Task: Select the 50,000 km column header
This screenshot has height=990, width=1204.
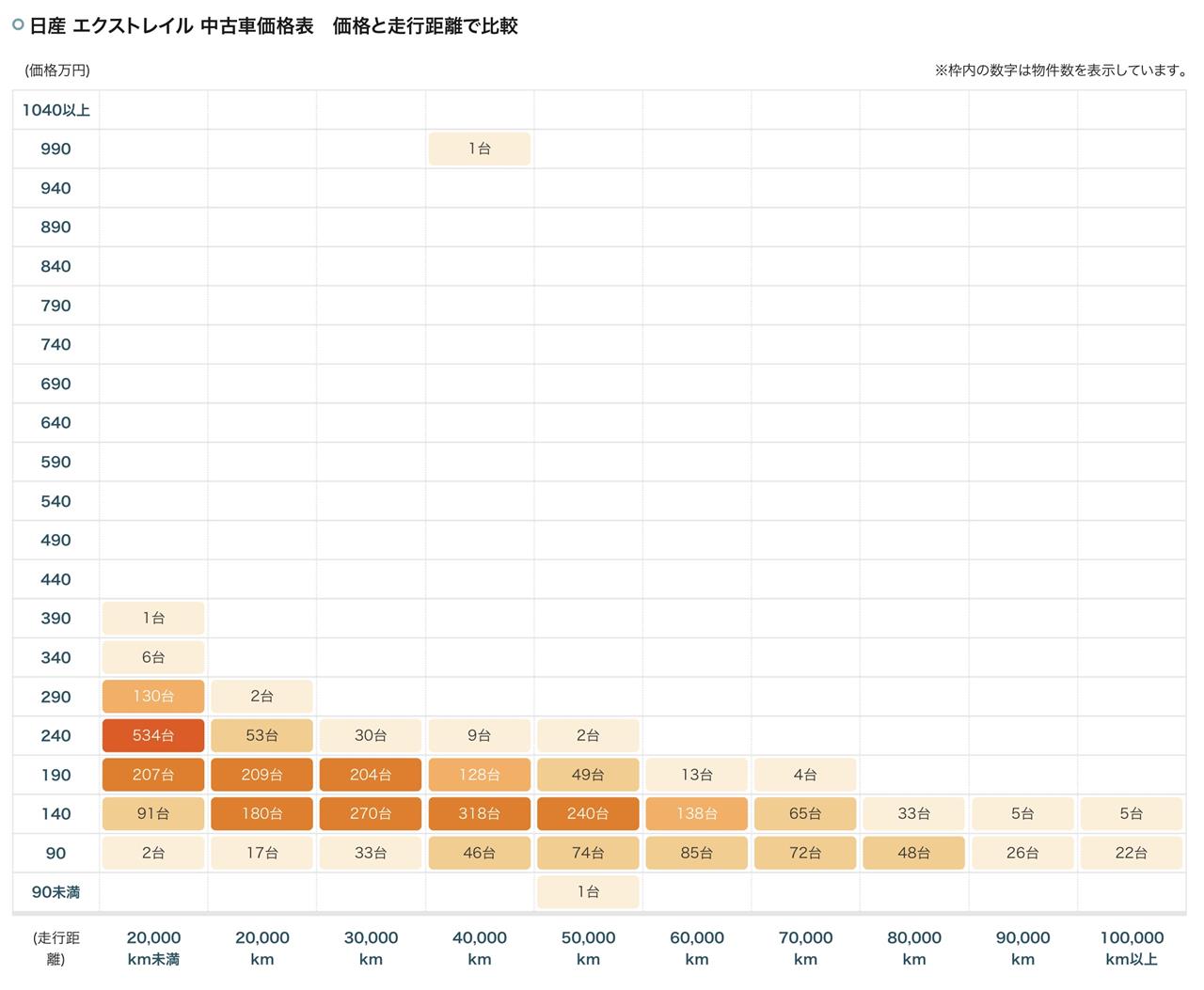Action: 588,949
